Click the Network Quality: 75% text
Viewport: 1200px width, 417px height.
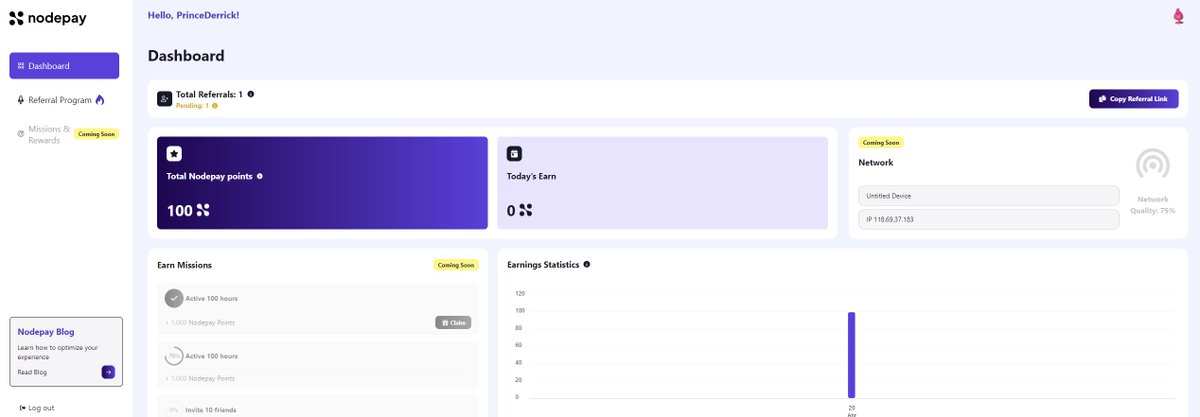1153,204
